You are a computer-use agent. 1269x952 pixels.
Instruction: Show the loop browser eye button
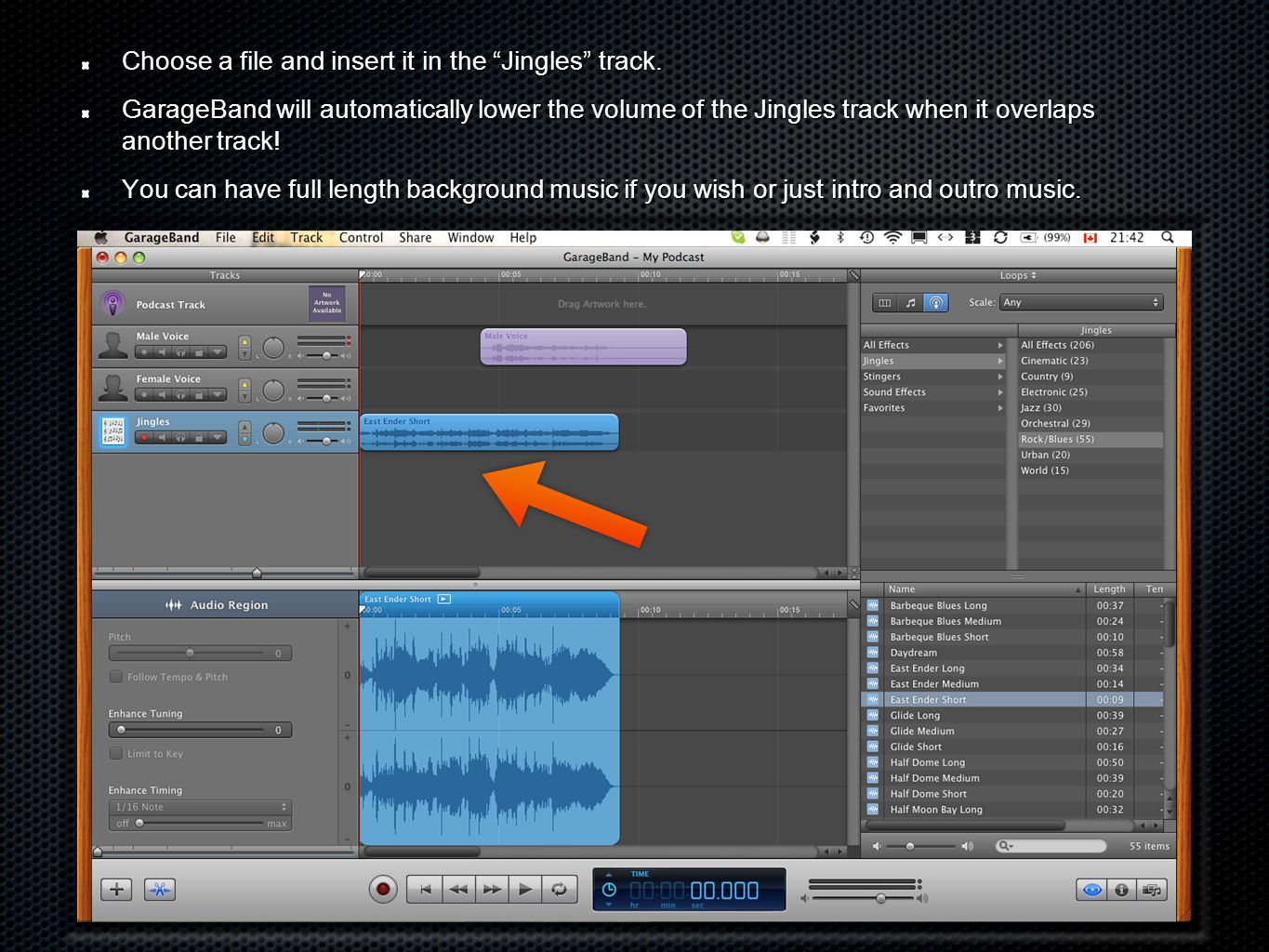pyautogui.click(x=1091, y=890)
